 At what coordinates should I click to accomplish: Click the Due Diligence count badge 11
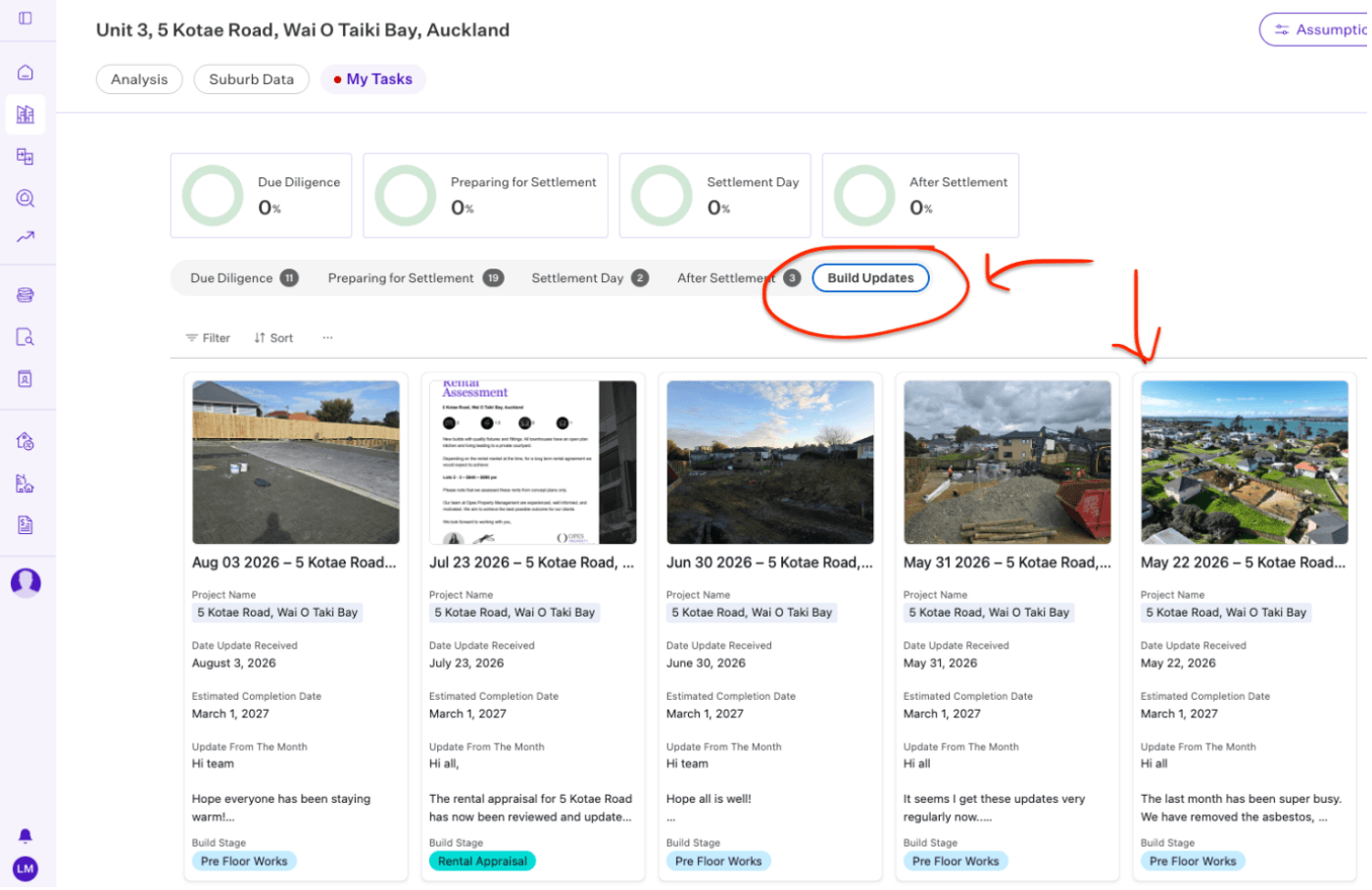click(x=290, y=279)
